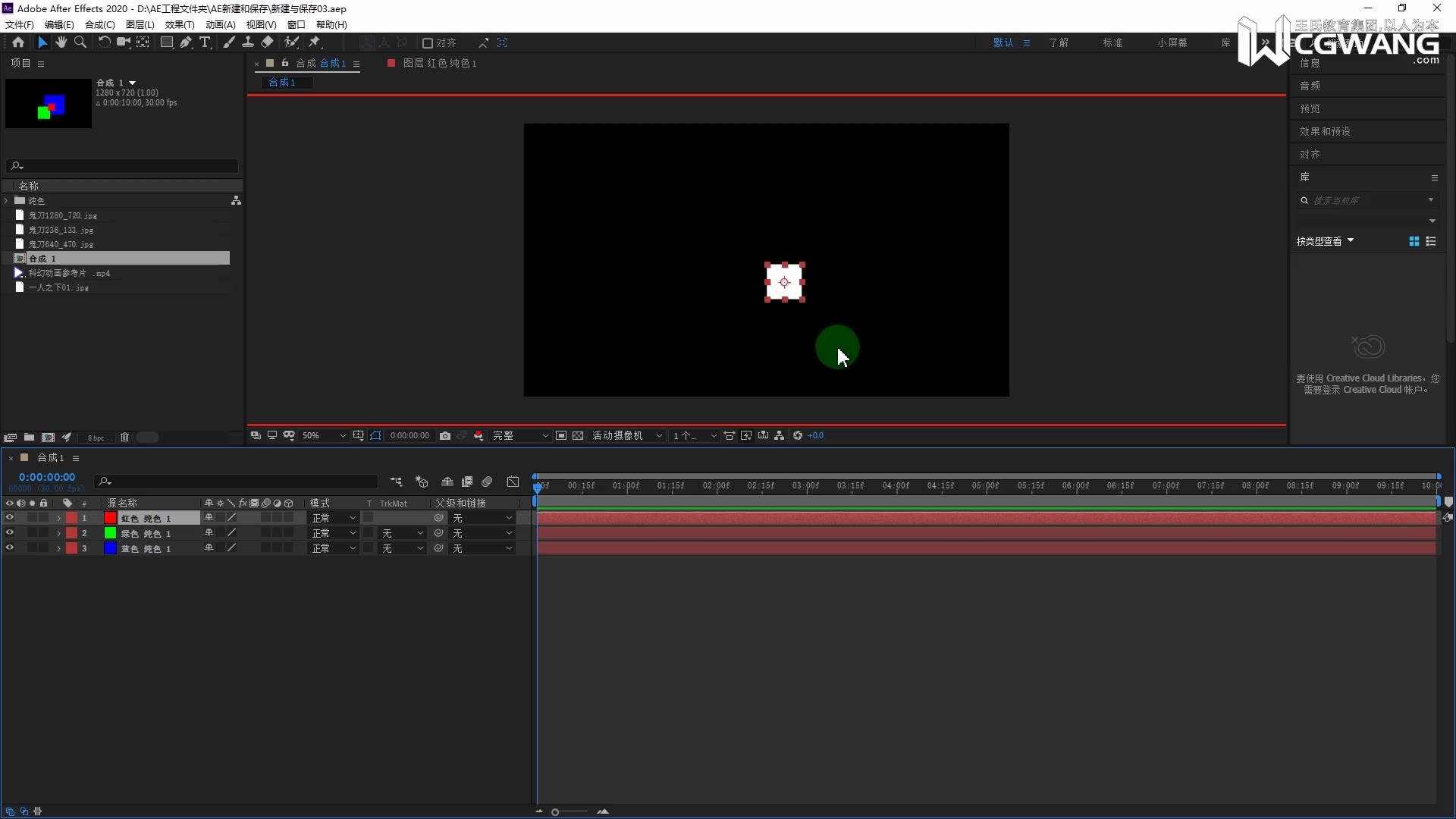This screenshot has width=1456, height=819.
Task: Open the 完整 resolution dropdown
Action: click(x=520, y=435)
